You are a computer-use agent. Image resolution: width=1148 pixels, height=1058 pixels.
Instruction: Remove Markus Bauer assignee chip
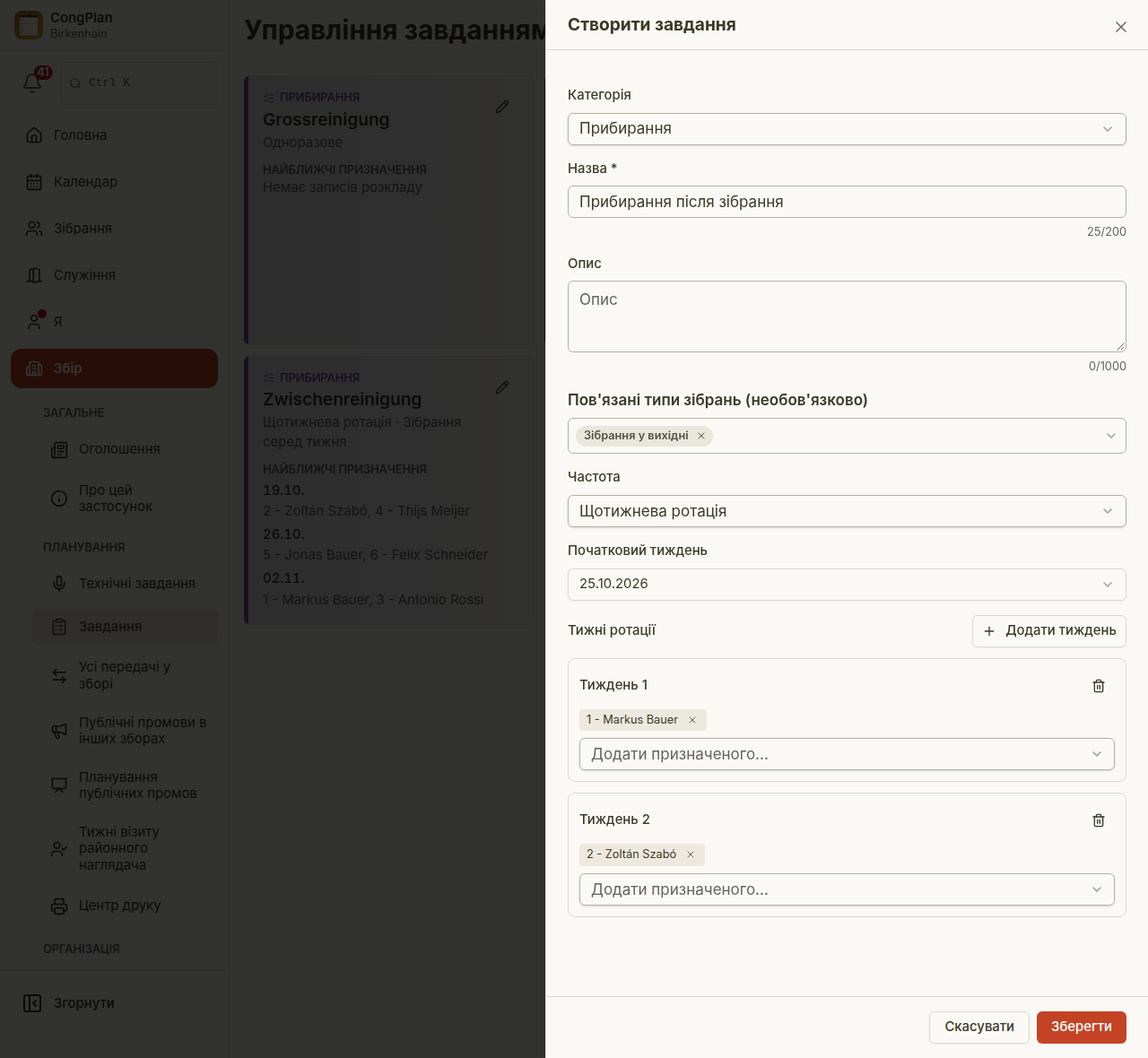coord(692,720)
